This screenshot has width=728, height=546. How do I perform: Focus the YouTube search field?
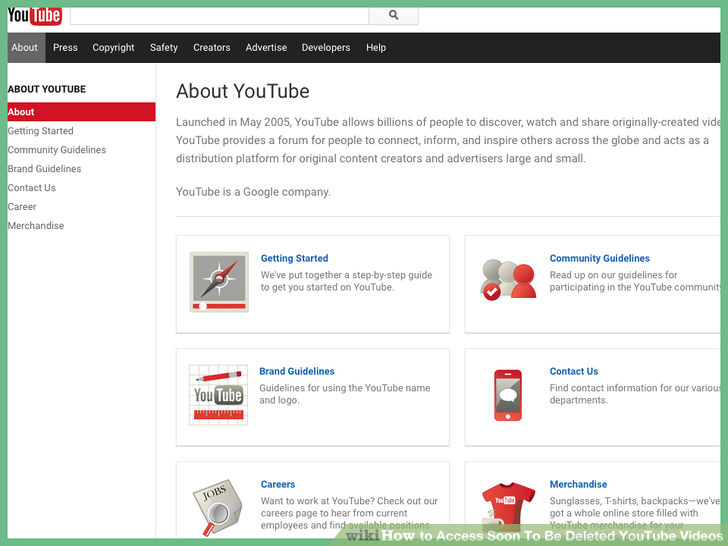tap(219, 16)
